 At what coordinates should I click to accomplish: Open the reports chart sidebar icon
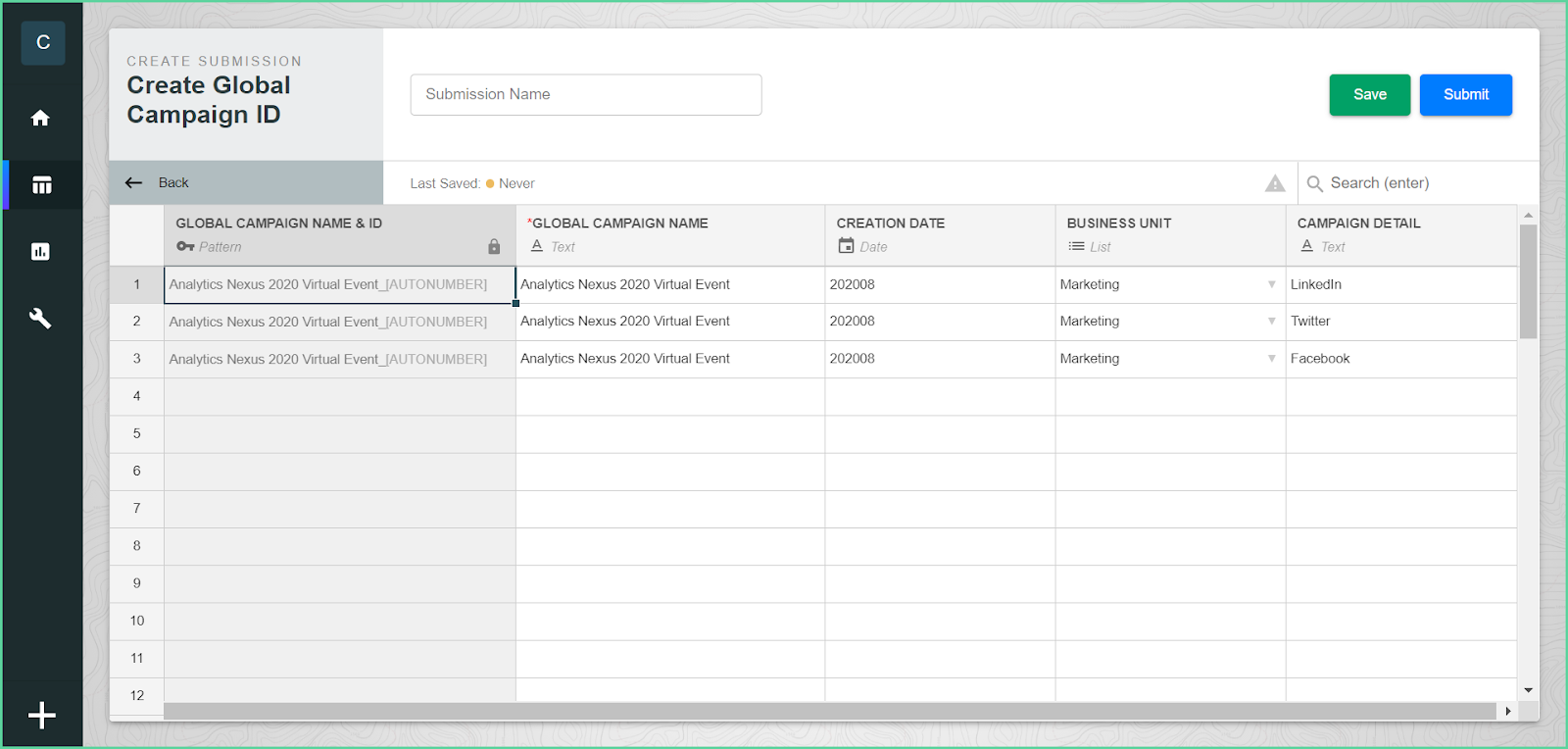[x=40, y=252]
